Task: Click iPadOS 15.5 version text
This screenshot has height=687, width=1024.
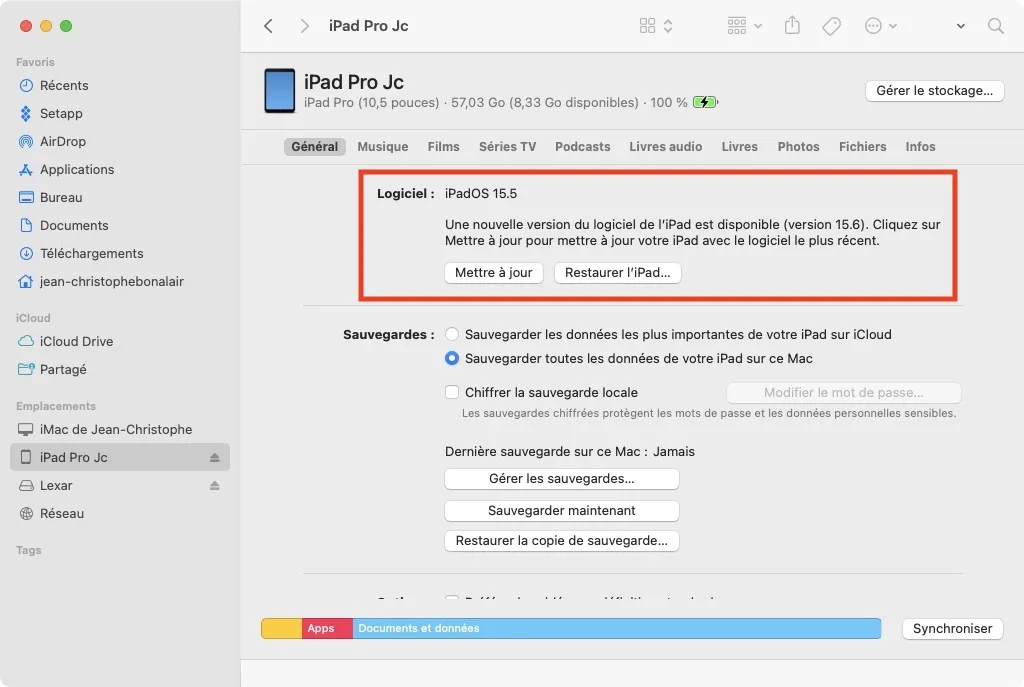Action: [x=481, y=194]
